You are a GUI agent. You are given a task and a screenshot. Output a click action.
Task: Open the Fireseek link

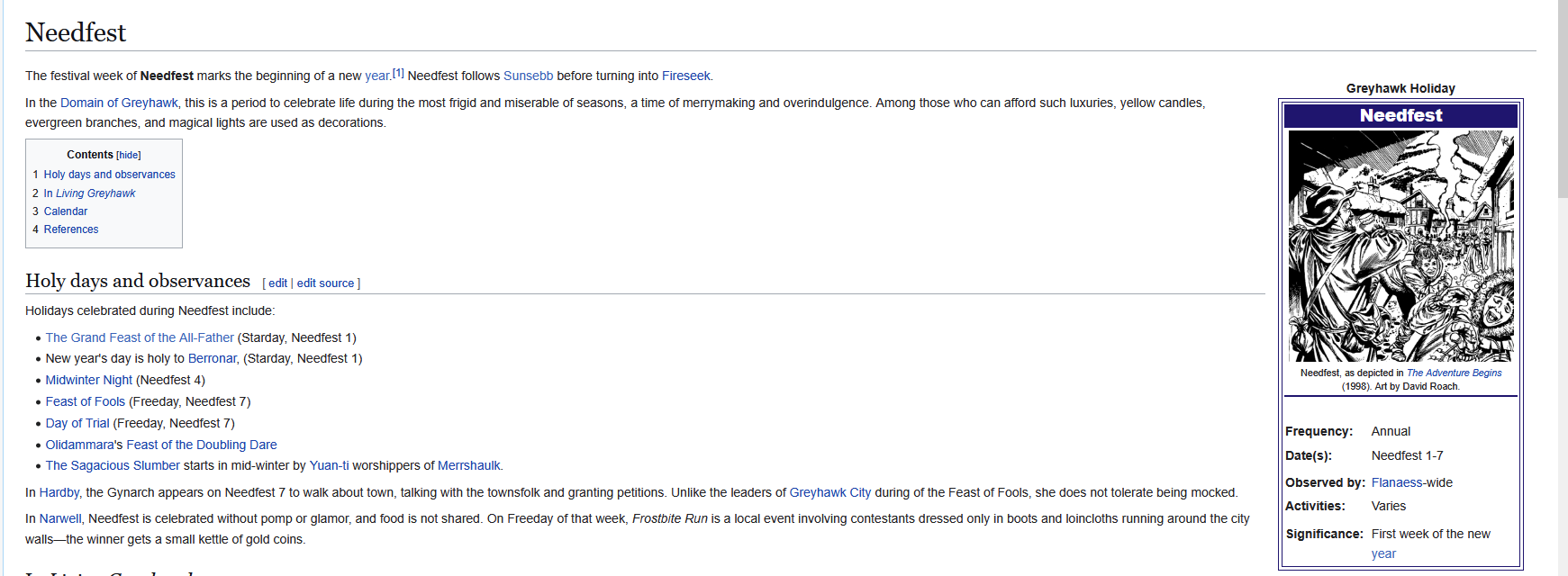pyautogui.click(x=685, y=76)
